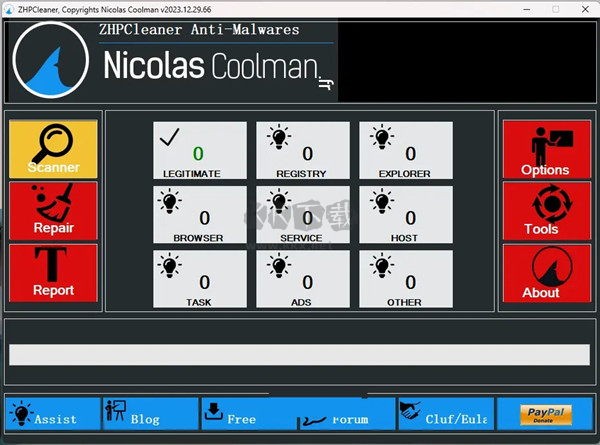Viewport: 600px width, 445px height.
Task: Select the ADS results tile
Action: pyautogui.click(x=303, y=279)
